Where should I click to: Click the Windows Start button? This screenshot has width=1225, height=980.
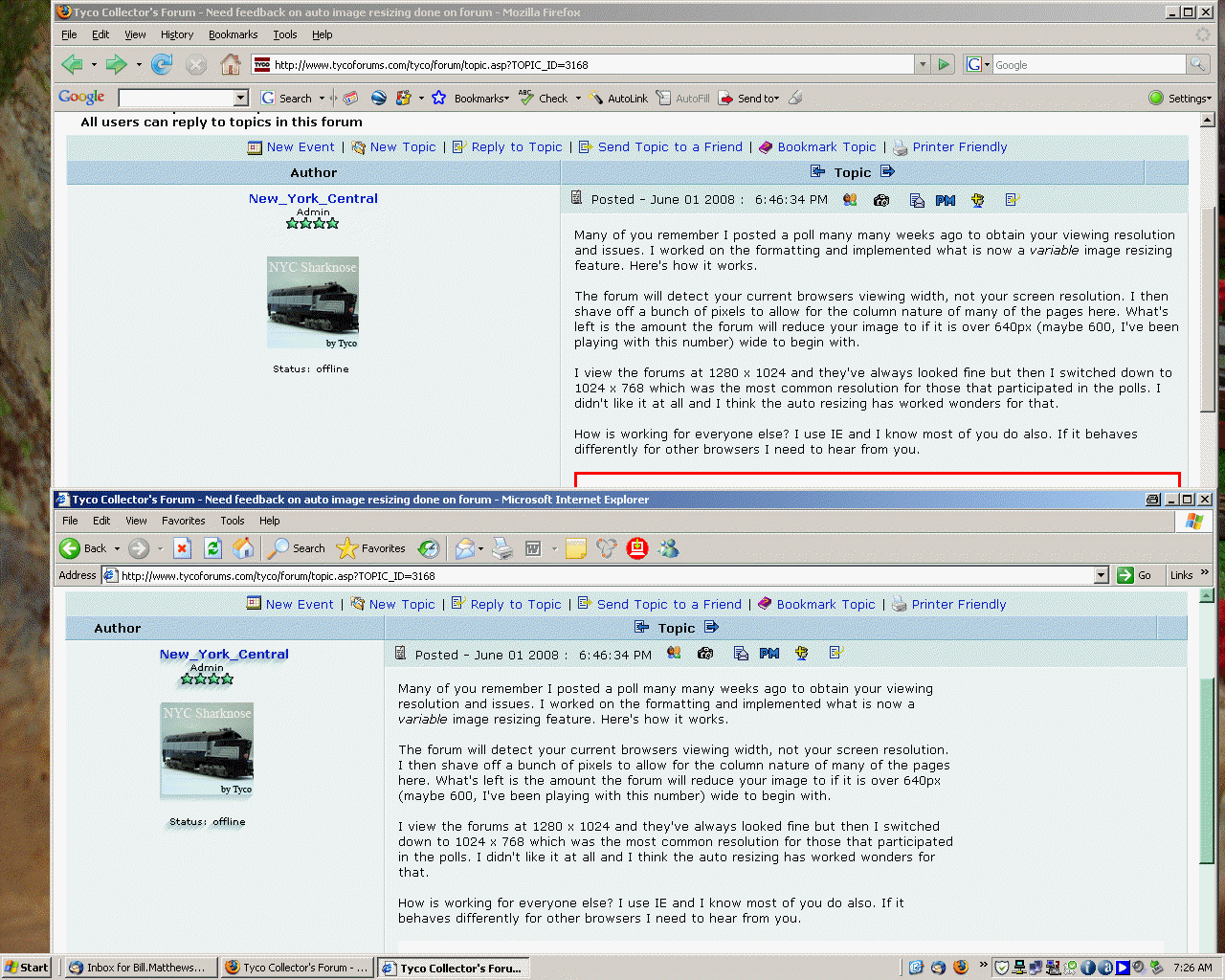[27, 968]
